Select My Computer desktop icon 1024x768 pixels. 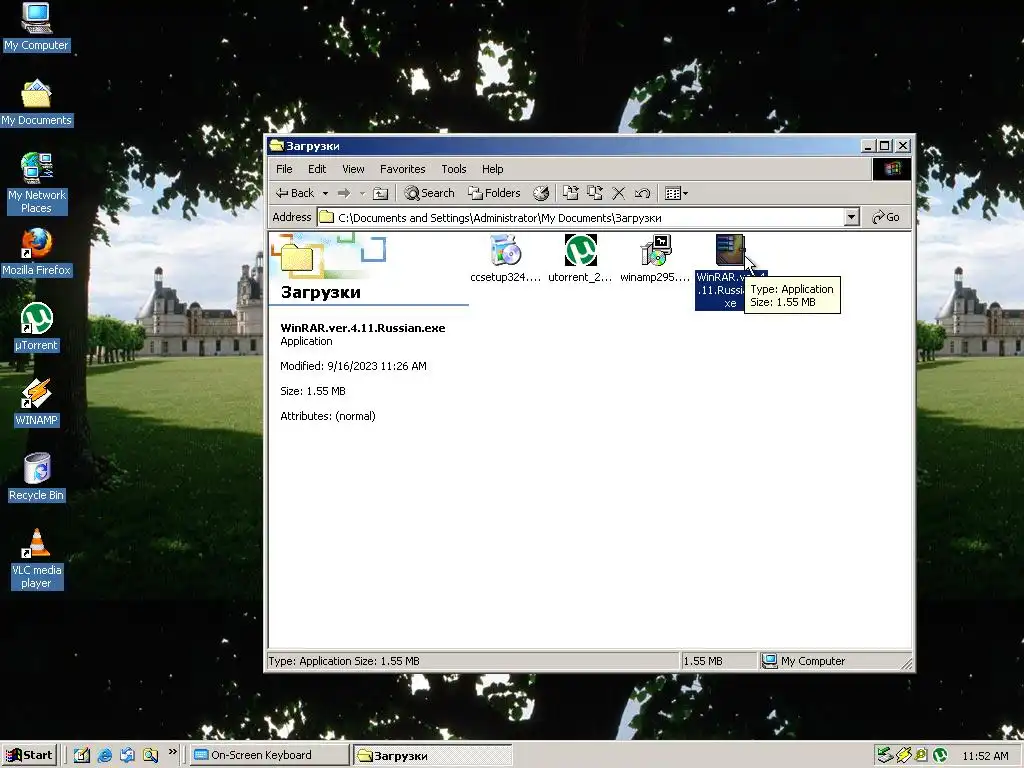point(36,27)
